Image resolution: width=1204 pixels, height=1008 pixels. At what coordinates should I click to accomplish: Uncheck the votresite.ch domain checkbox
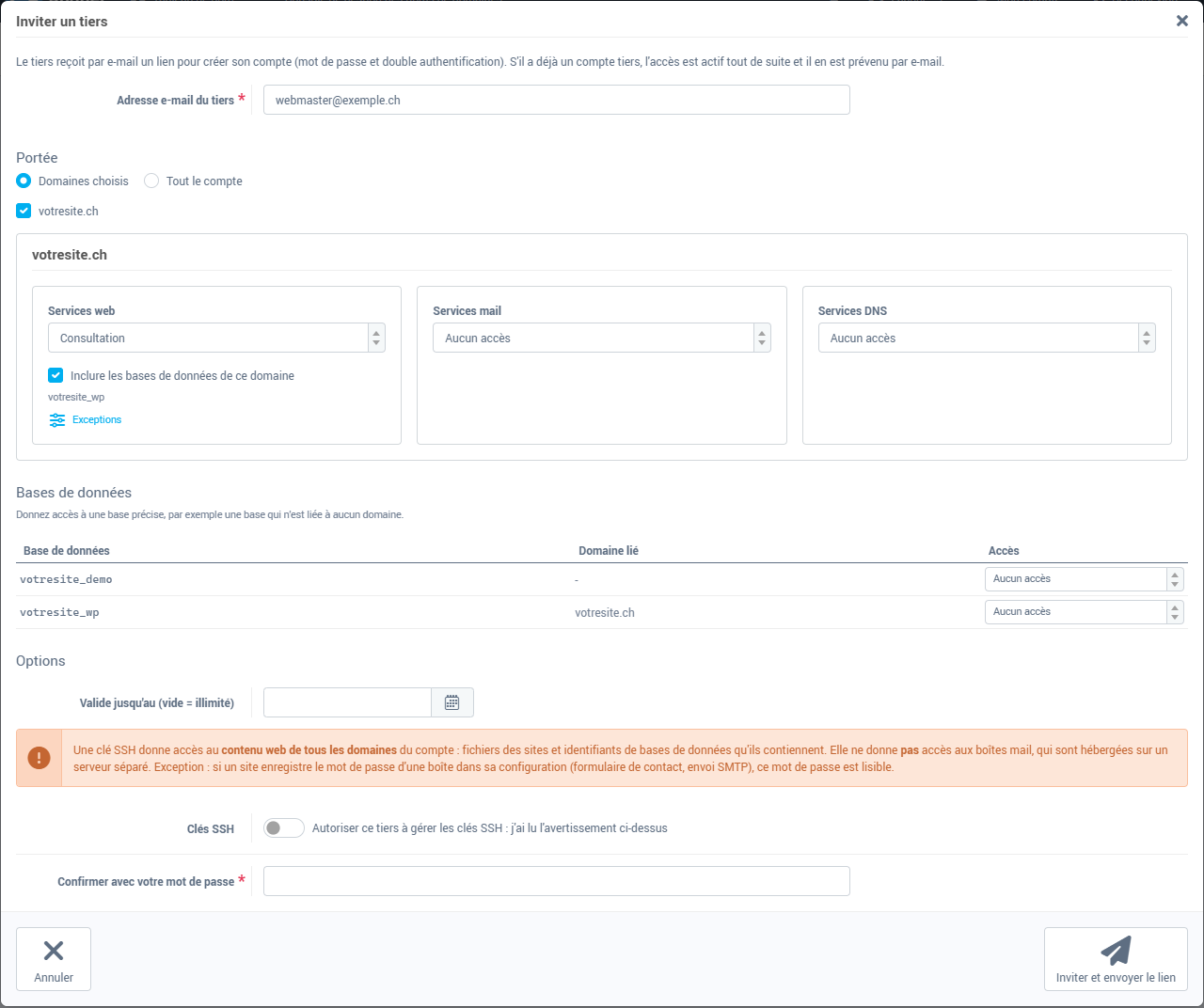coord(24,211)
